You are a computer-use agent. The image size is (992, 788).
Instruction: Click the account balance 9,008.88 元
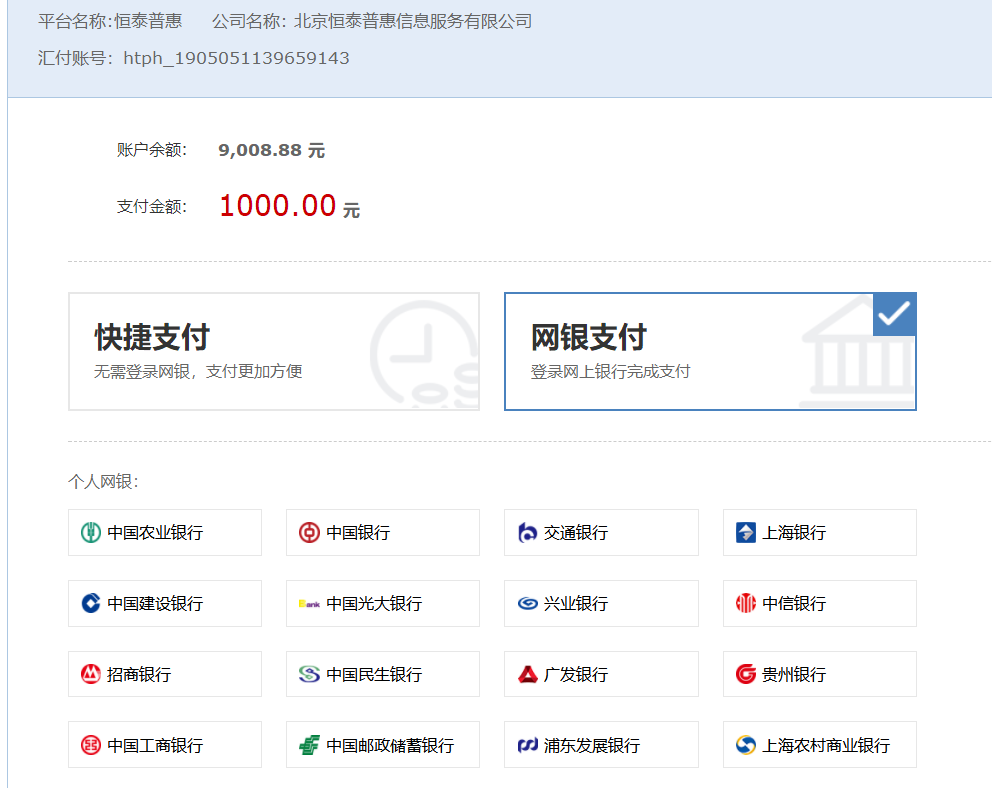271,151
